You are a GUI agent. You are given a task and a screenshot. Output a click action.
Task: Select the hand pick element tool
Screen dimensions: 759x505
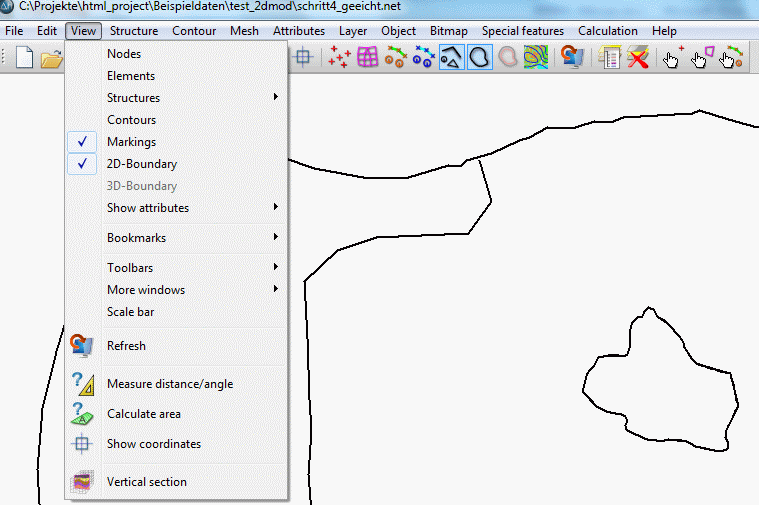(x=702, y=57)
